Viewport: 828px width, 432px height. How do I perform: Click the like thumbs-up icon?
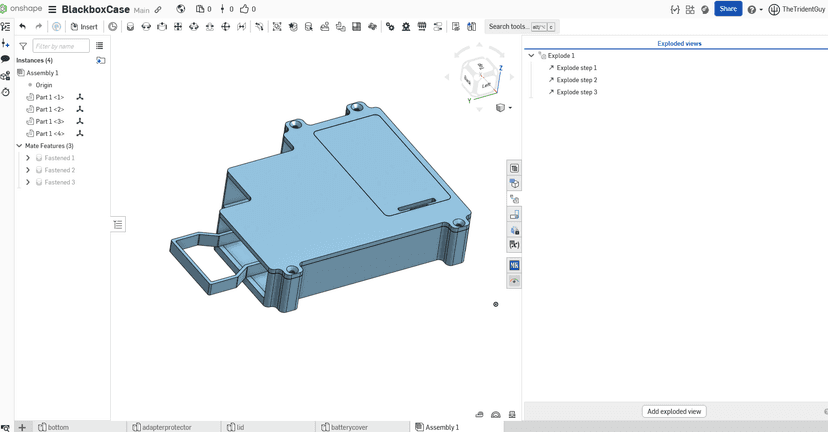coord(244,9)
